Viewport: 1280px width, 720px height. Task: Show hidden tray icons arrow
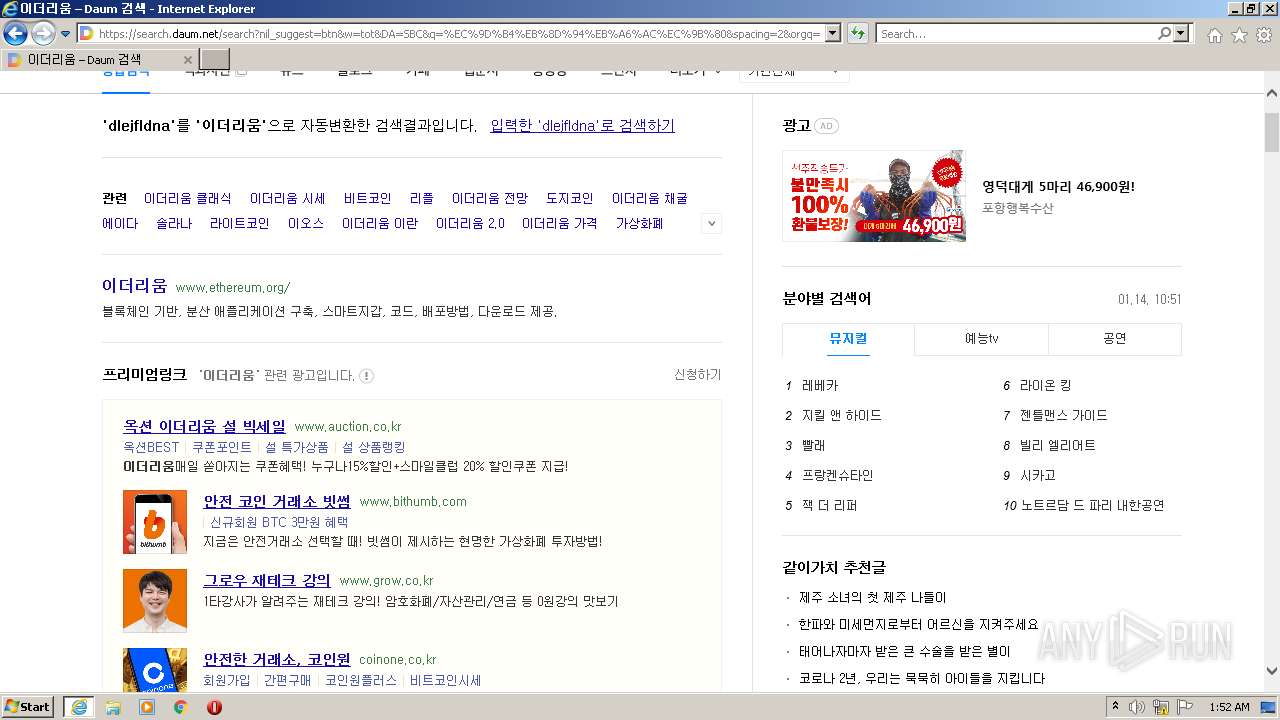pyautogui.click(x=1115, y=707)
